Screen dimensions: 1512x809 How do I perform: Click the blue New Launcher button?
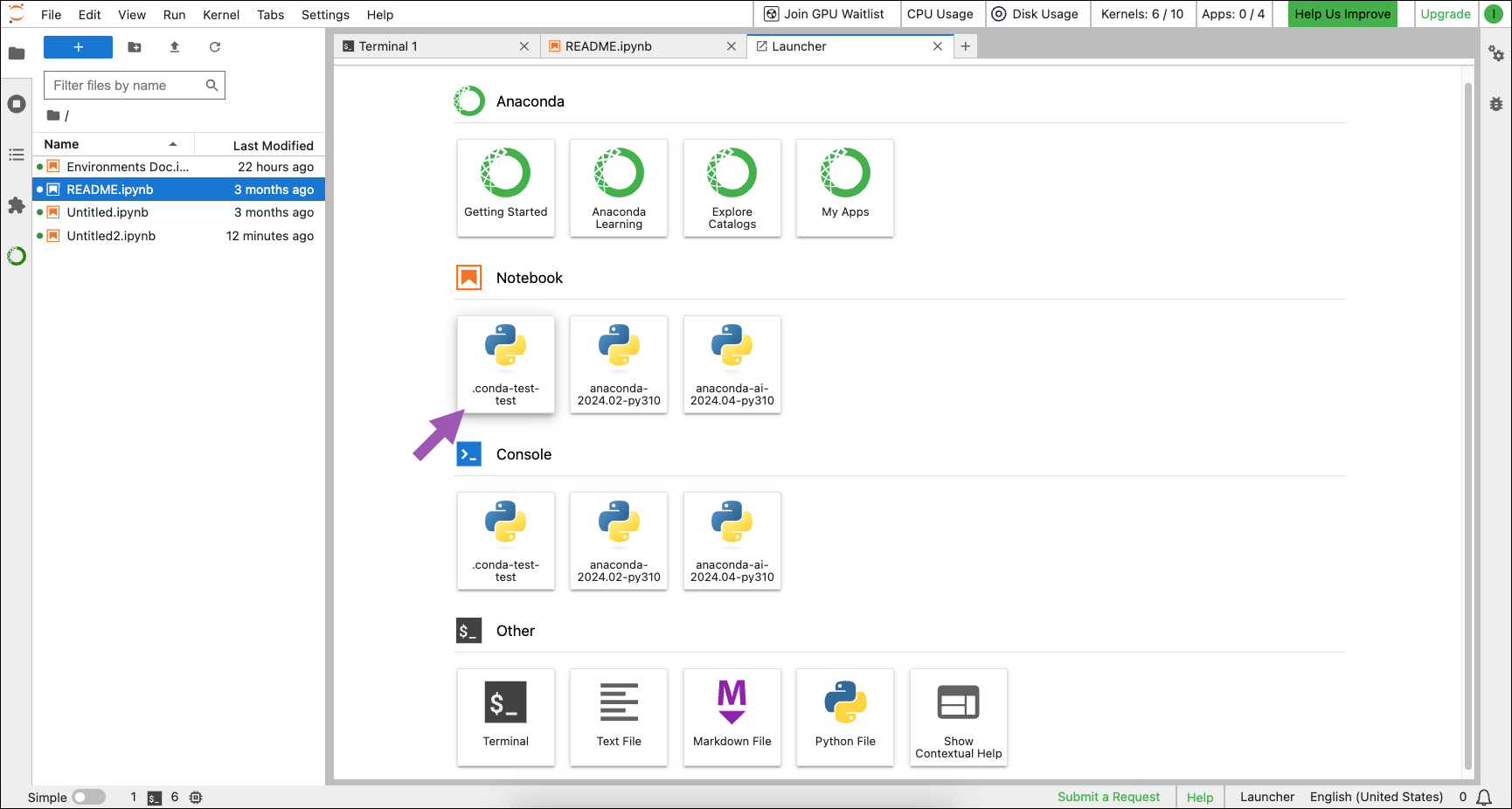click(x=78, y=47)
